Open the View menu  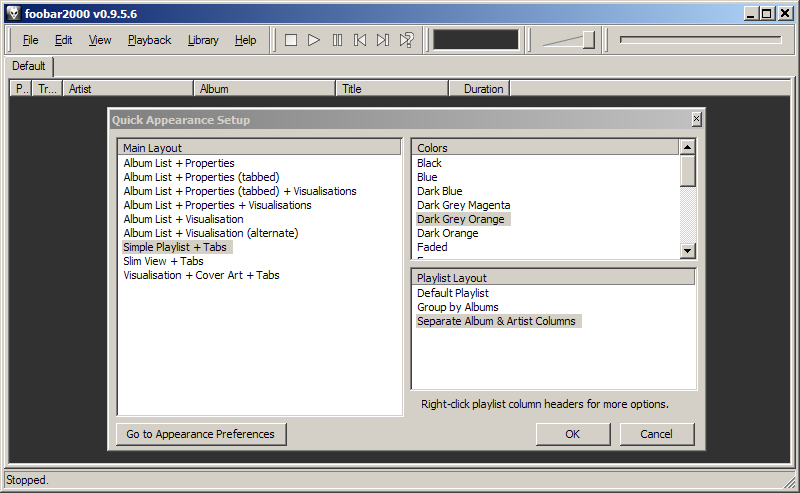99,40
